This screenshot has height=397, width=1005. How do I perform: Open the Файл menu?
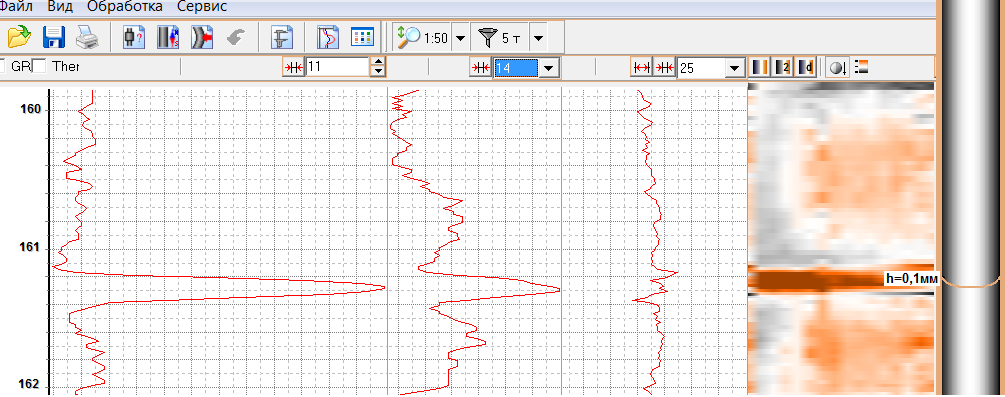coord(17,7)
